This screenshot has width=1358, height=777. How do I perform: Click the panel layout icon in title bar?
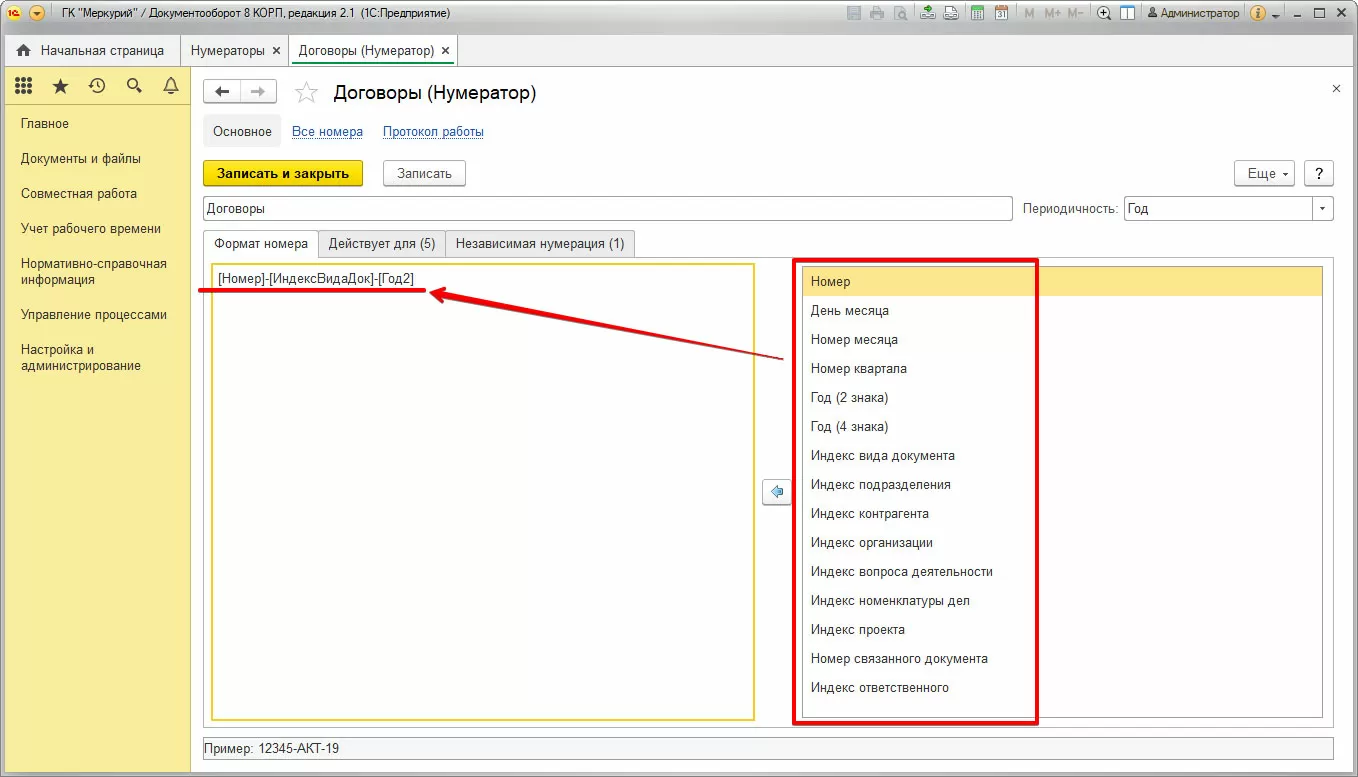coord(1127,13)
